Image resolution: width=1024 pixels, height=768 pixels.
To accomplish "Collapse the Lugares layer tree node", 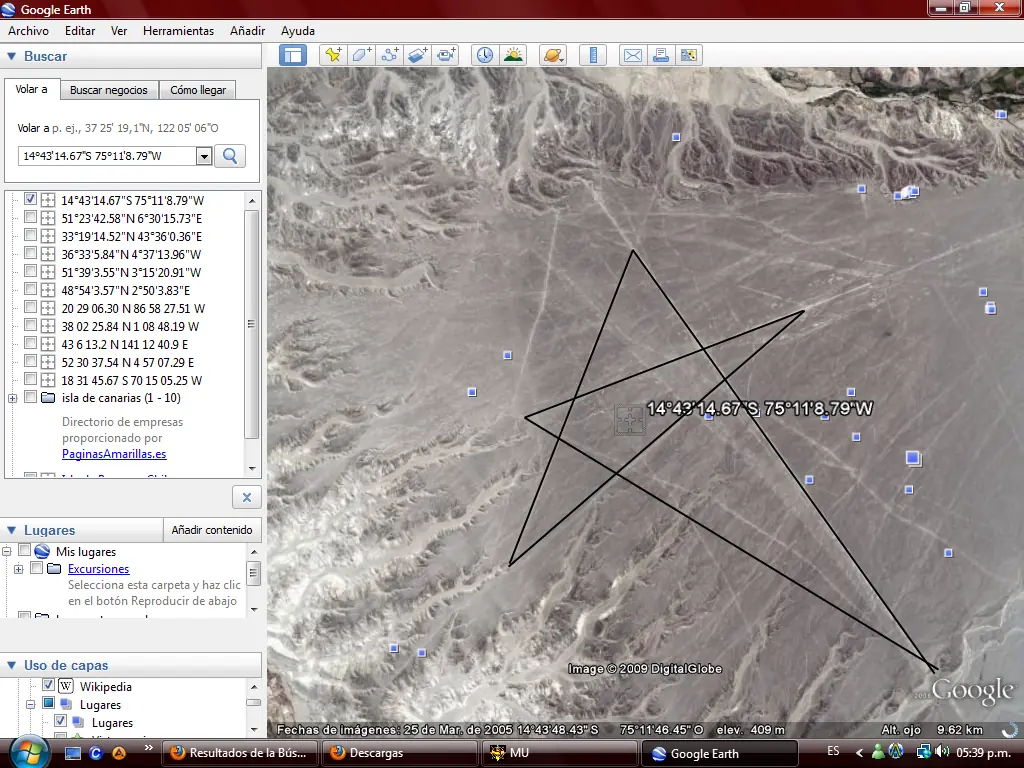I will [31, 705].
